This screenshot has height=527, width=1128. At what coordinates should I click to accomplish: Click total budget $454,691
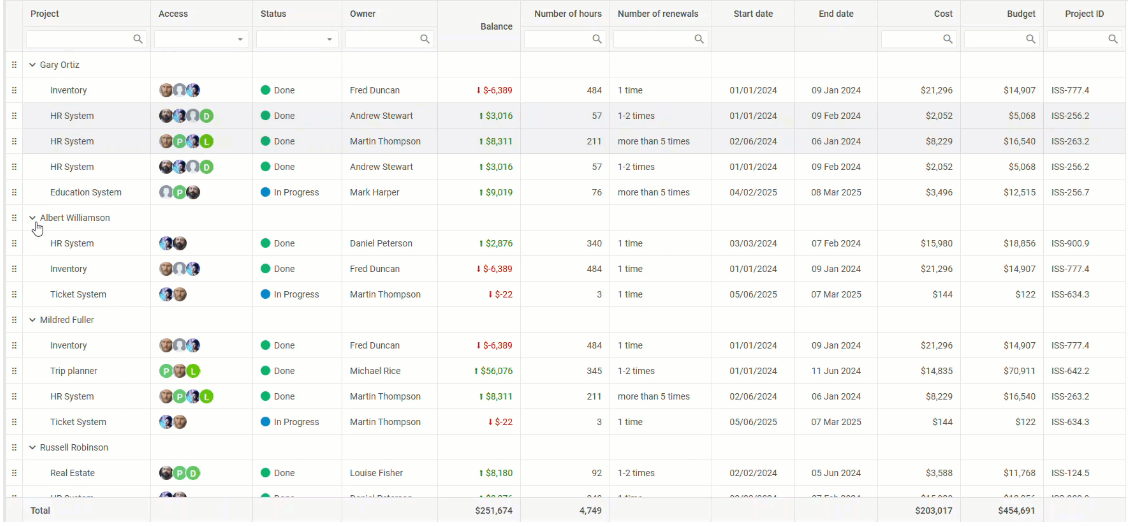pos(1016,510)
